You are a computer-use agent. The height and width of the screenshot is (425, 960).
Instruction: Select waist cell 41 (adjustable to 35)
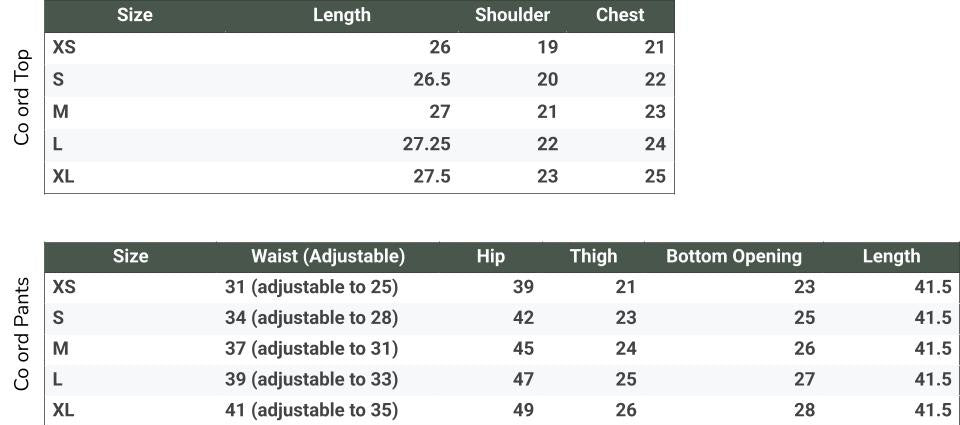(312, 410)
